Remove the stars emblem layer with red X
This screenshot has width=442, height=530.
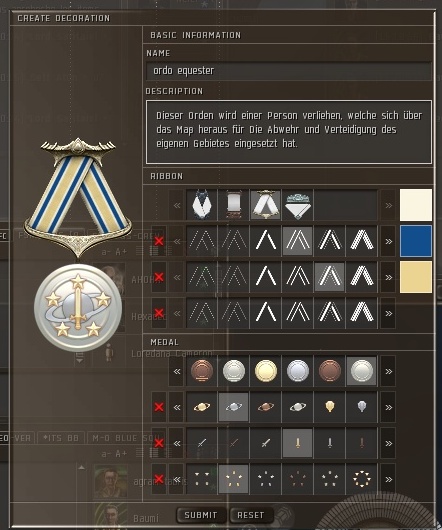tap(159, 479)
